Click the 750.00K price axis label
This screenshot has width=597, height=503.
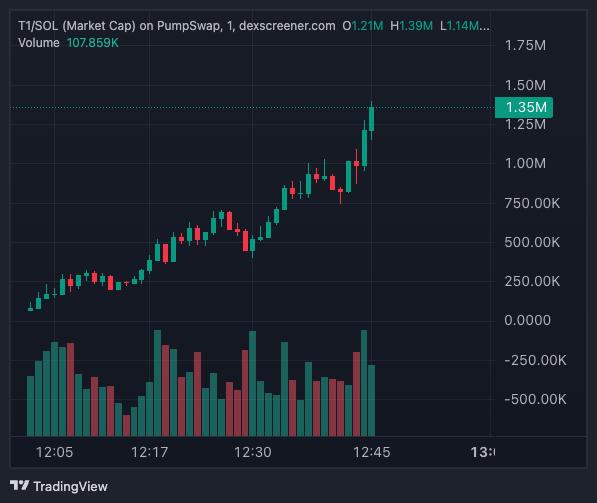tap(532, 203)
